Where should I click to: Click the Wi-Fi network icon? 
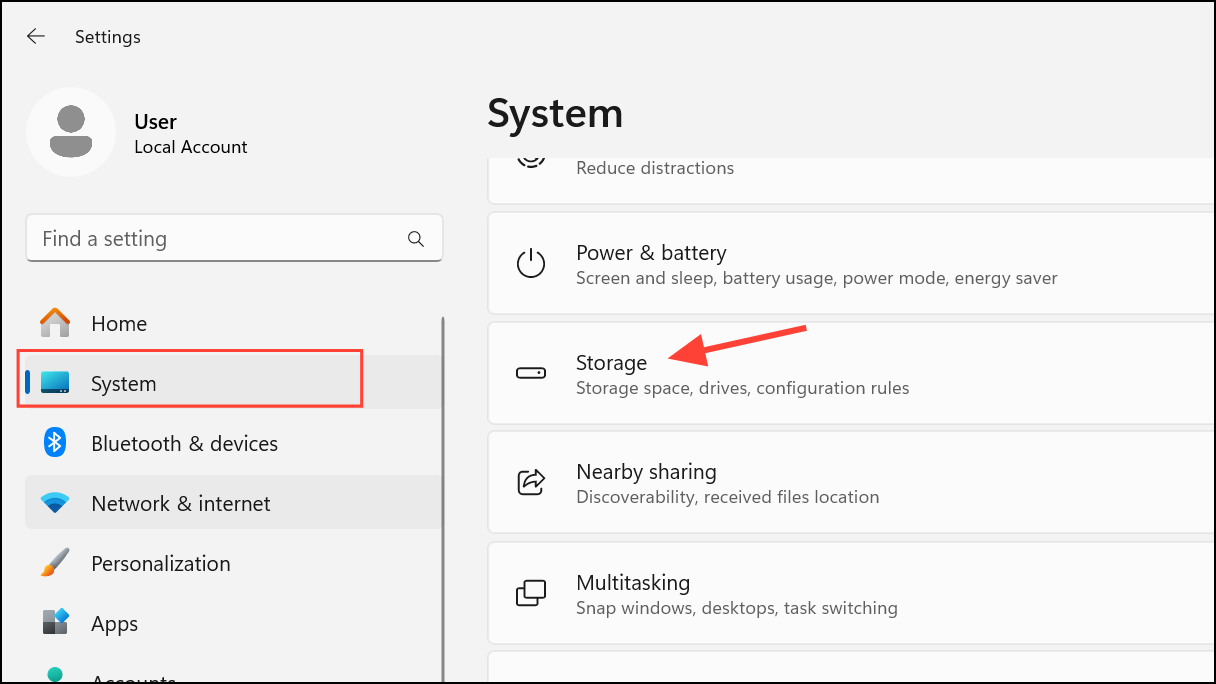pyautogui.click(x=55, y=503)
